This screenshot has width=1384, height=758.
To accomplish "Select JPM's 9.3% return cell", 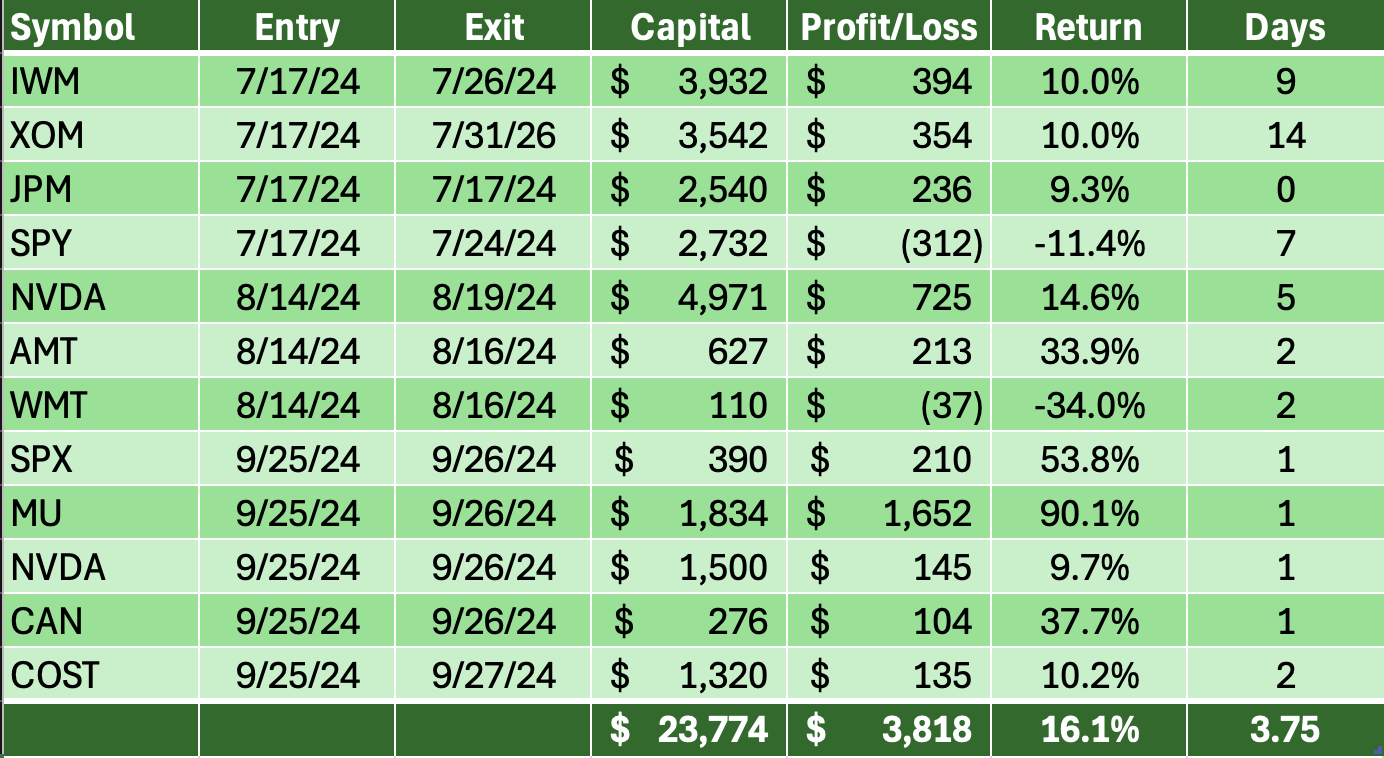I will (1087, 189).
